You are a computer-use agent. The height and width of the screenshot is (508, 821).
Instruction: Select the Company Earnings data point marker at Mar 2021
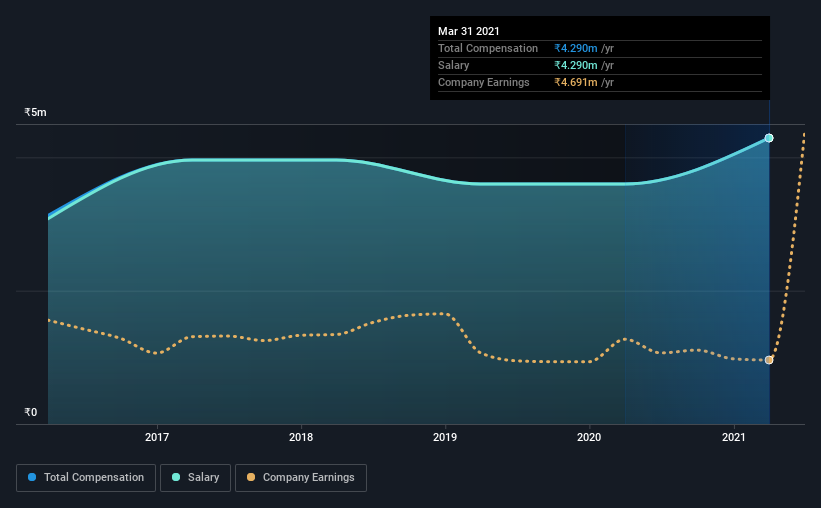[769, 360]
